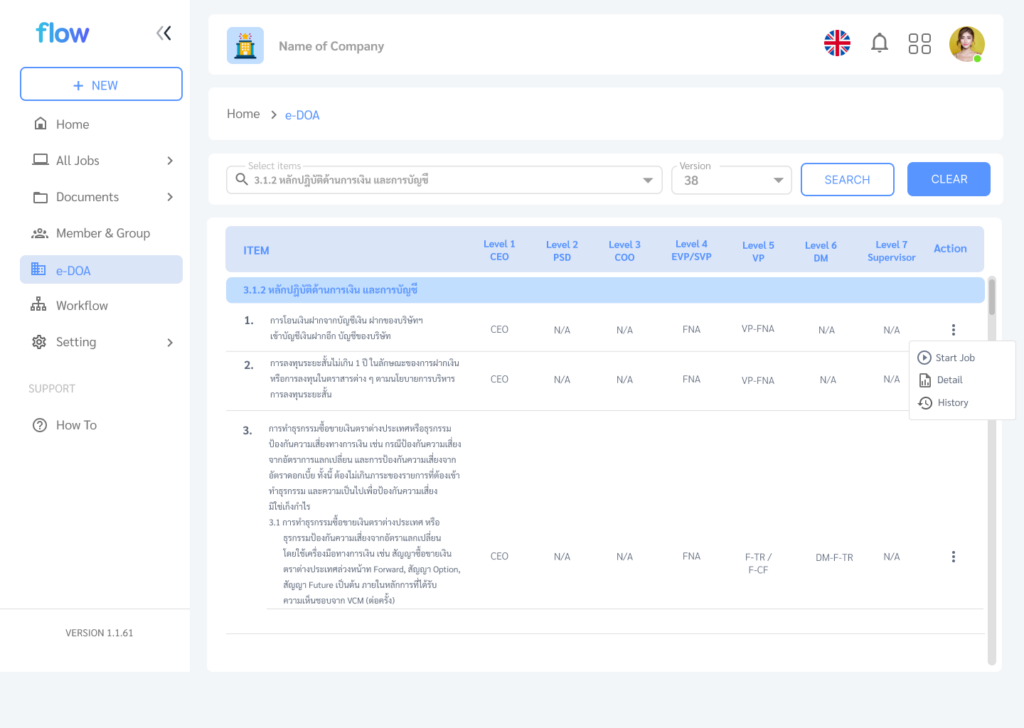Open the apps grid icon
Screen dimensions: 1024x728
[919, 44]
